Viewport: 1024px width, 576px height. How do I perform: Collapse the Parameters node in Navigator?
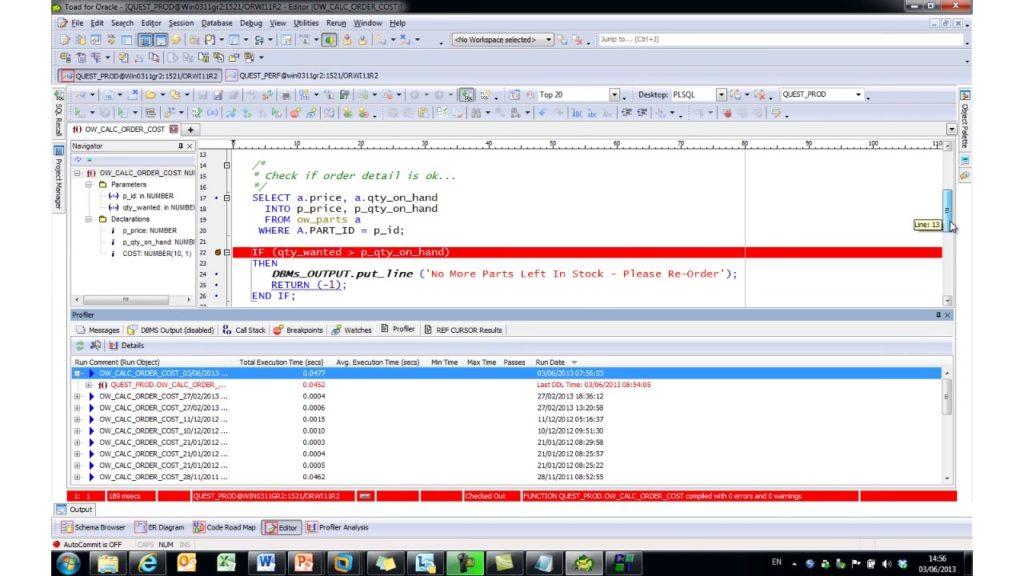pyautogui.click(x=88, y=185)
